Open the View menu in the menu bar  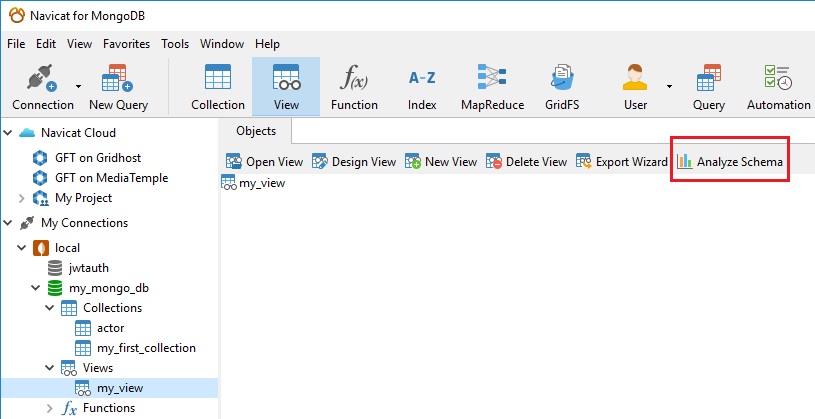pos(80,44)
